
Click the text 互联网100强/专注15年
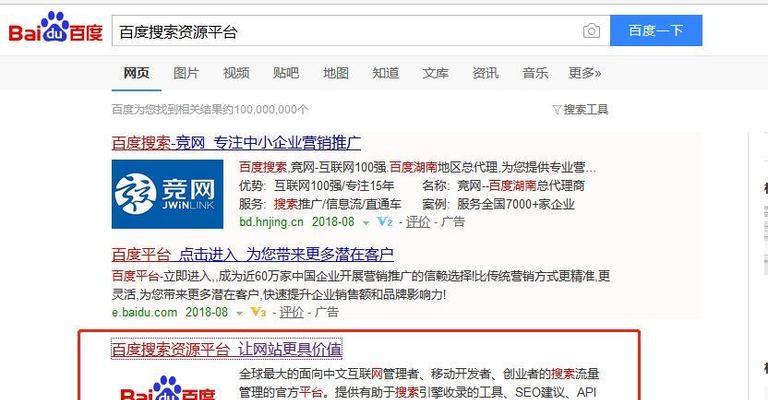[334, 186]
